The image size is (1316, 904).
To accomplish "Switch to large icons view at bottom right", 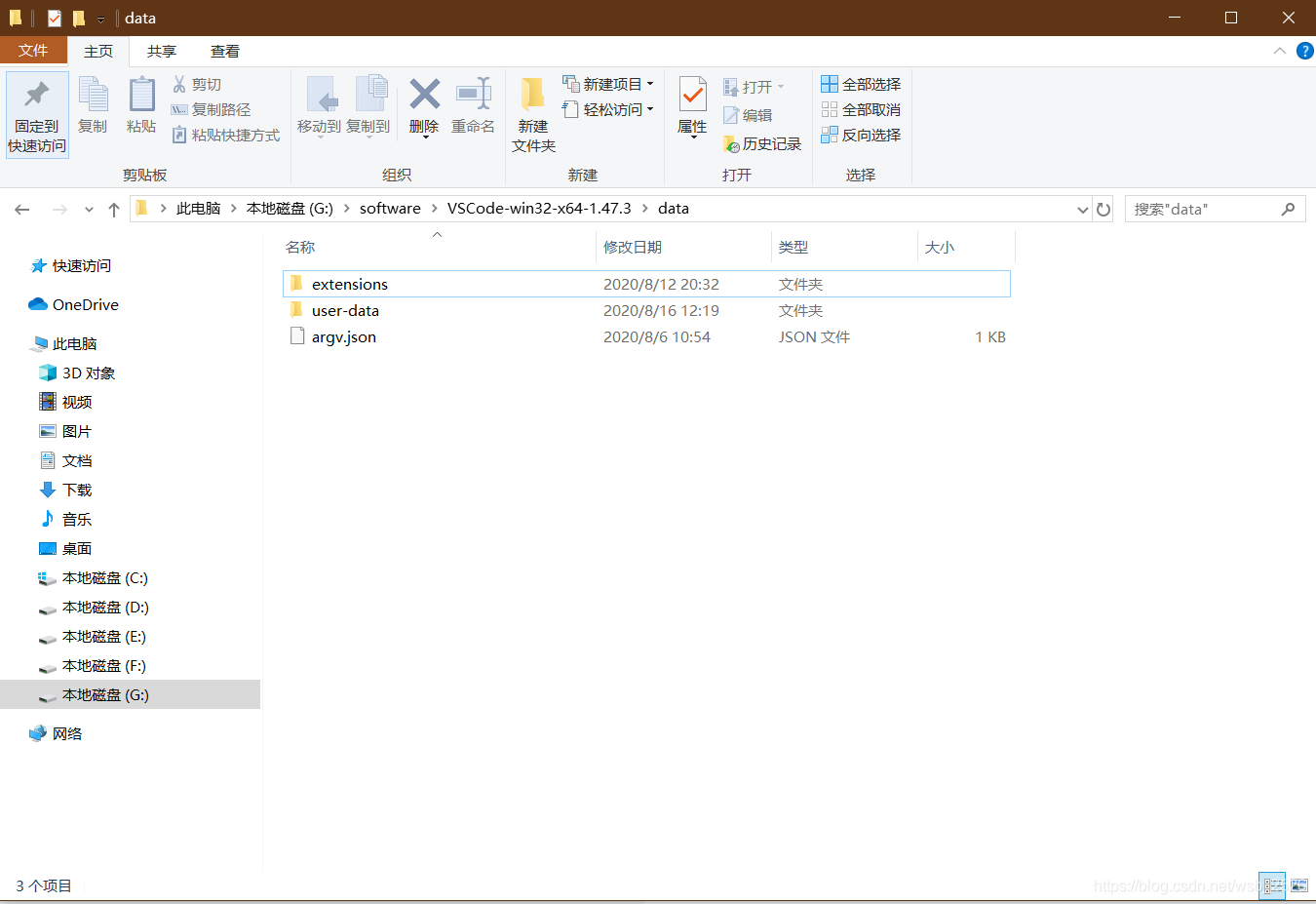I will 1298,885.
